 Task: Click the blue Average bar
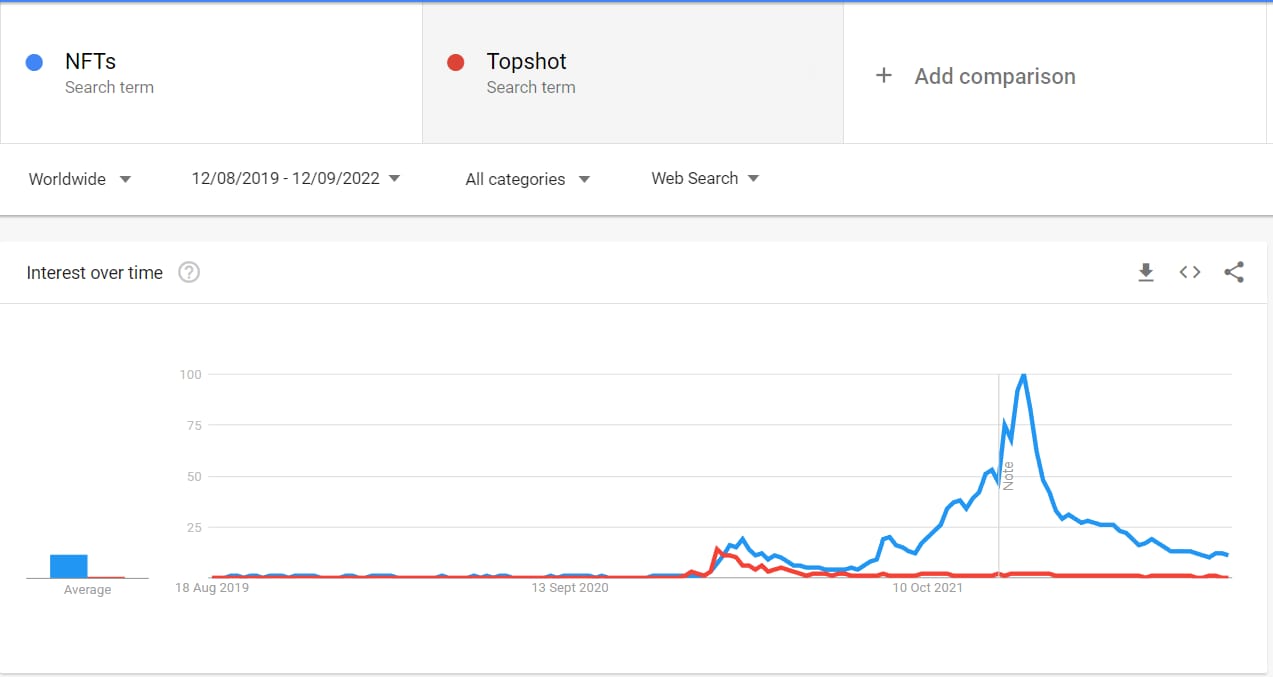[x=69, y=566]
